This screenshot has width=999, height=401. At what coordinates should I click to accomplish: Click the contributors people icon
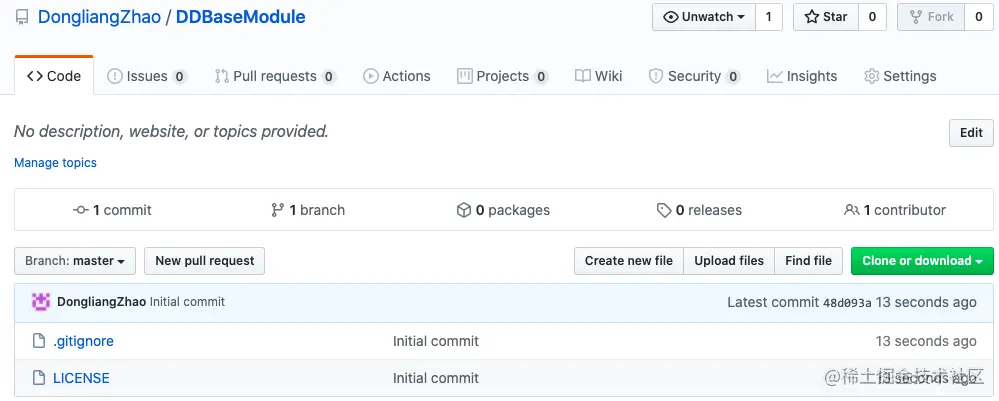[x=852, y=210]
